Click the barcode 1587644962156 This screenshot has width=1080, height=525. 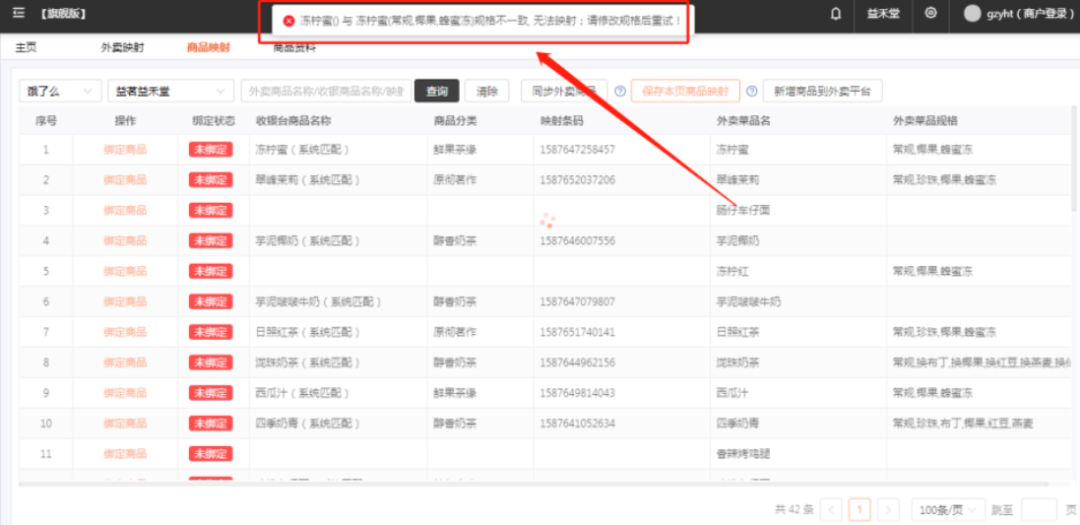(578, 362)
